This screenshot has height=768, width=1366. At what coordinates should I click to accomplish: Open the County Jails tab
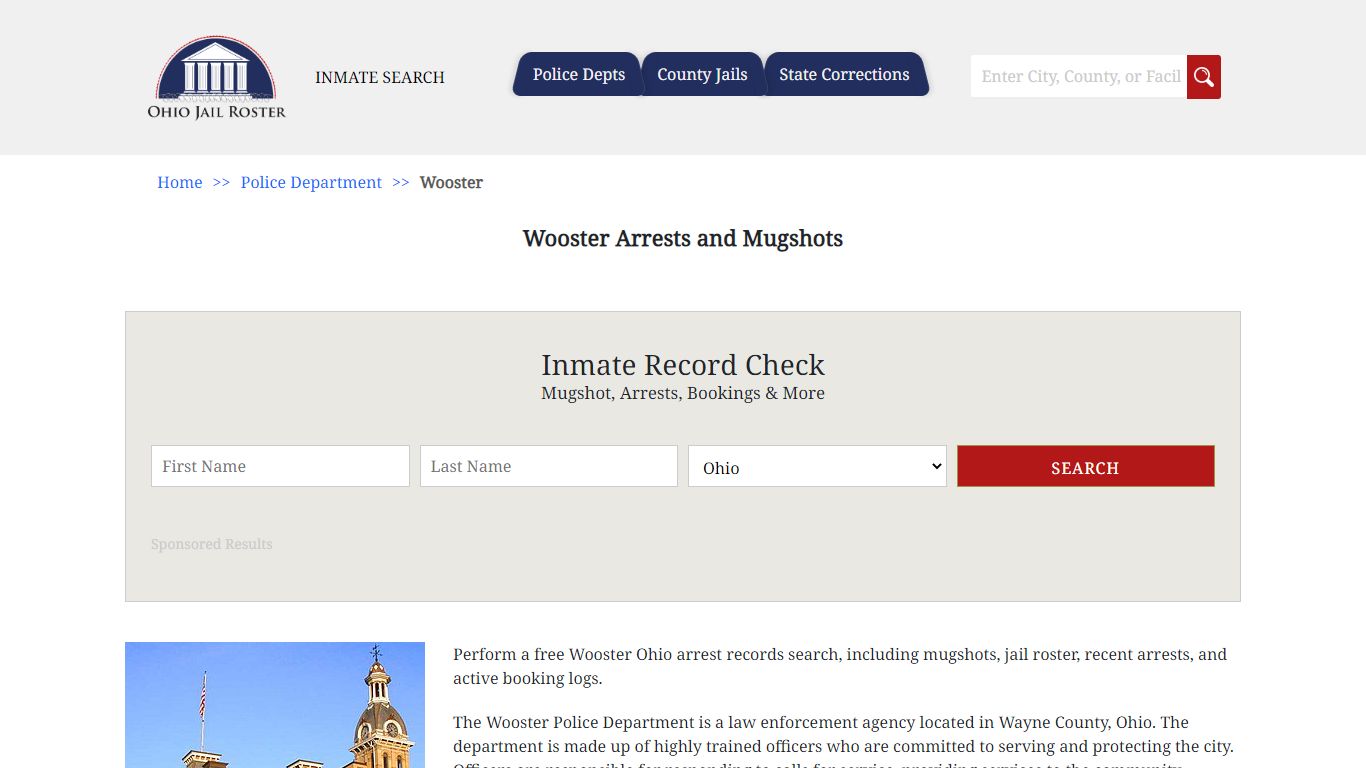click(702, 74)
